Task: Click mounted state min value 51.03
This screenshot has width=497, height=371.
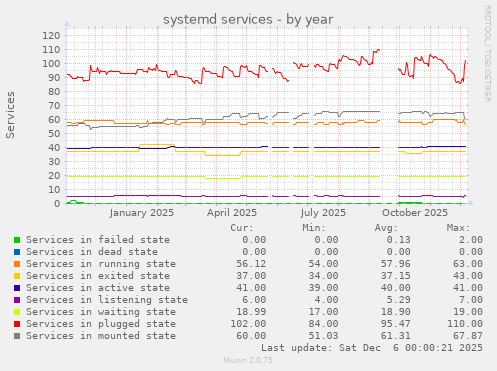Action: 323,336
